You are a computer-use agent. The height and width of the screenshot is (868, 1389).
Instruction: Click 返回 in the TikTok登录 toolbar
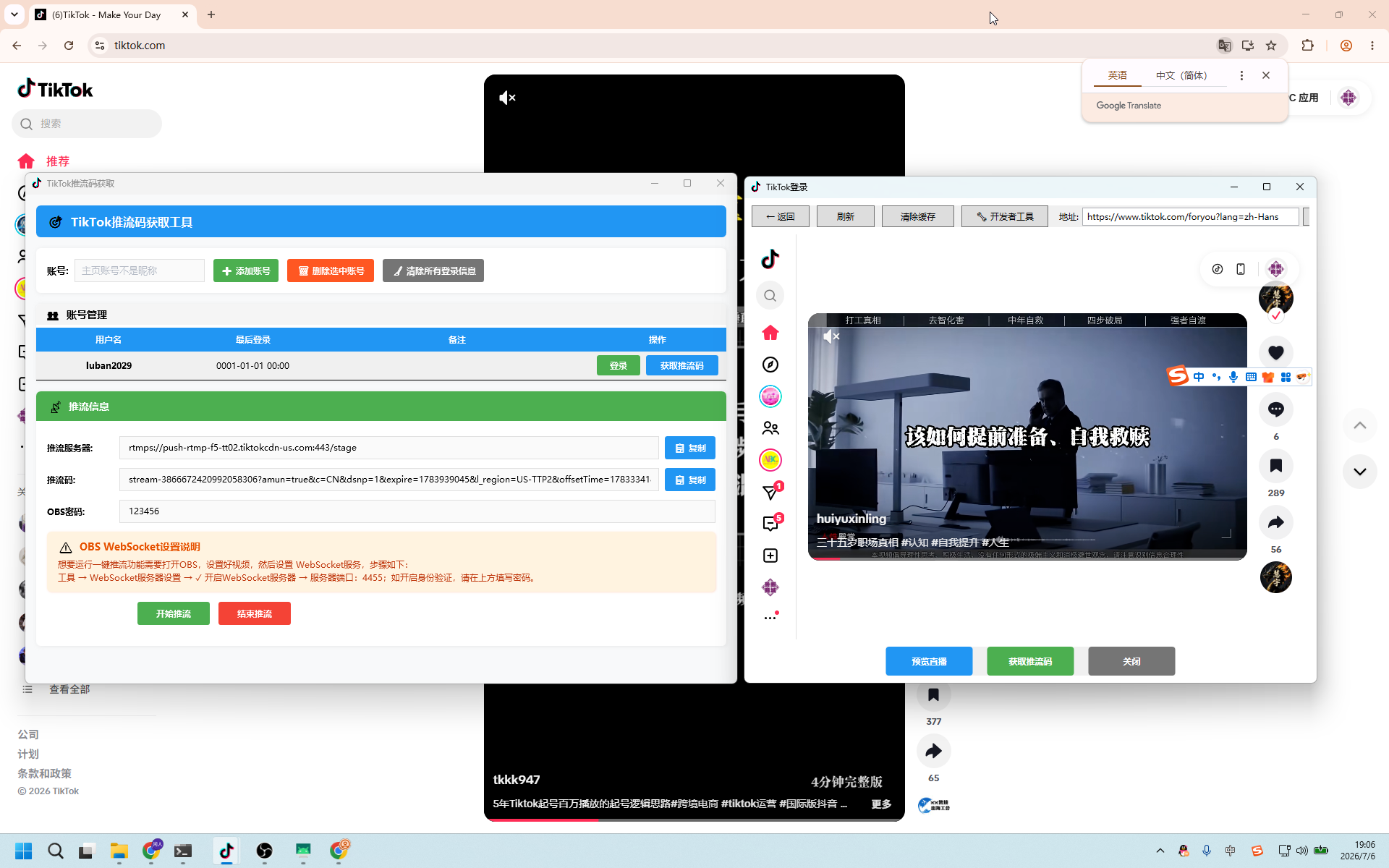click(x=781, y=216)
